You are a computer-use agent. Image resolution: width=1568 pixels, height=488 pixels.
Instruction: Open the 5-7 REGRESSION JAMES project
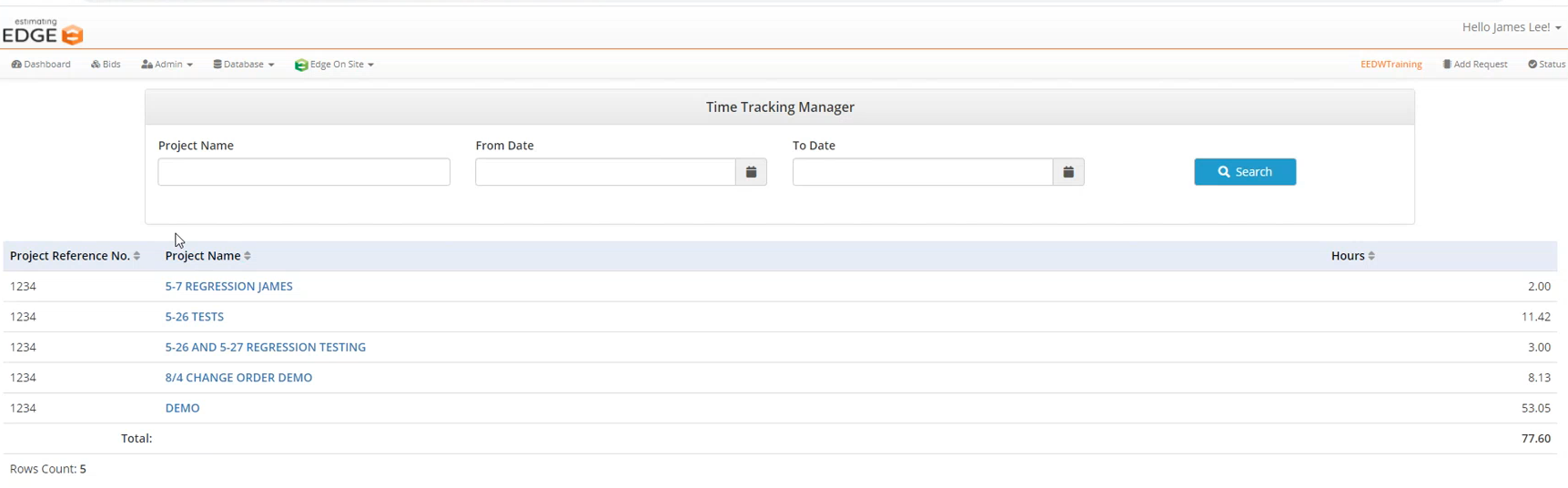[228, 286]
